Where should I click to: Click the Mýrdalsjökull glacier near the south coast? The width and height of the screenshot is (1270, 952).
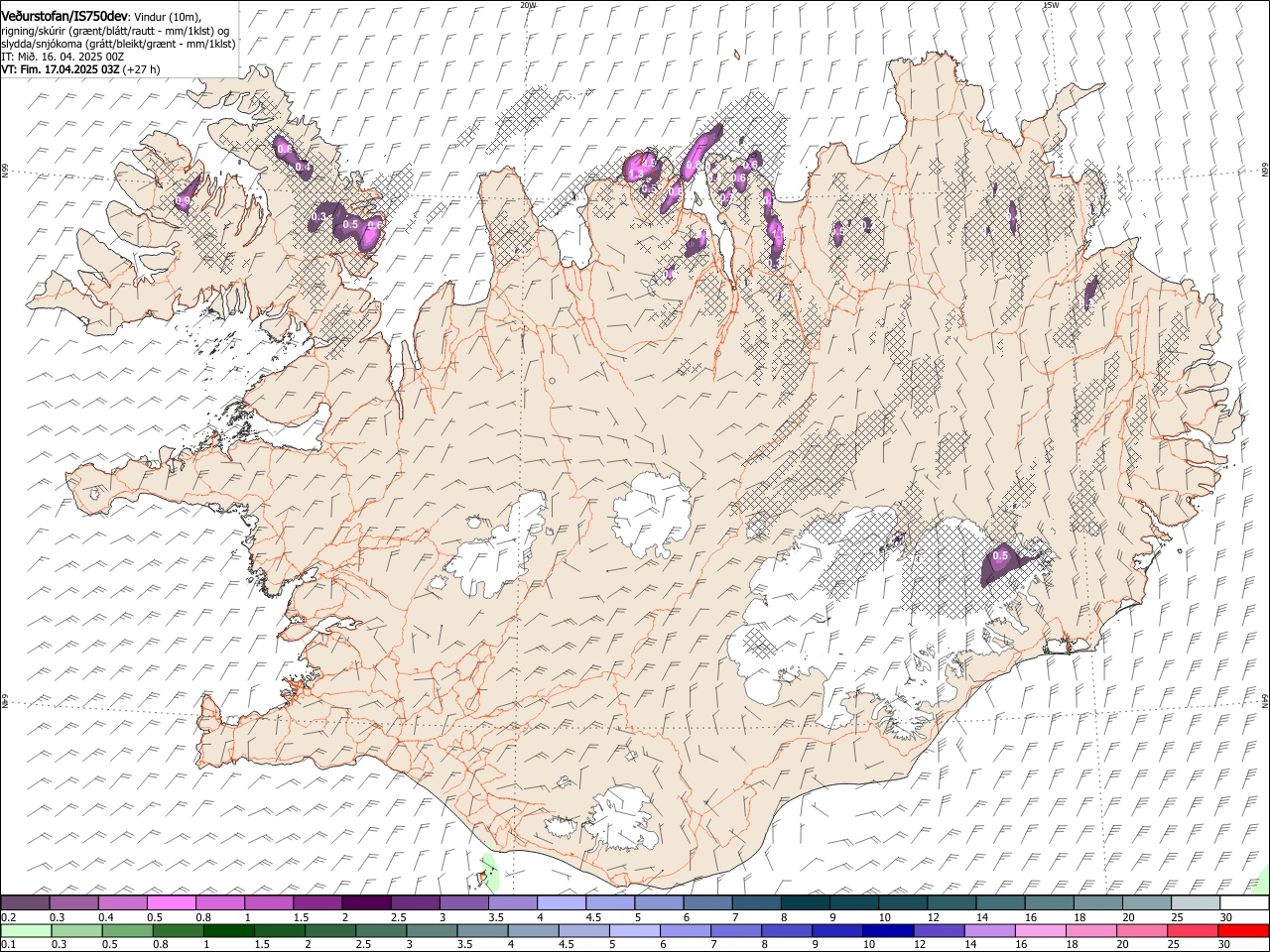(620, 820)
